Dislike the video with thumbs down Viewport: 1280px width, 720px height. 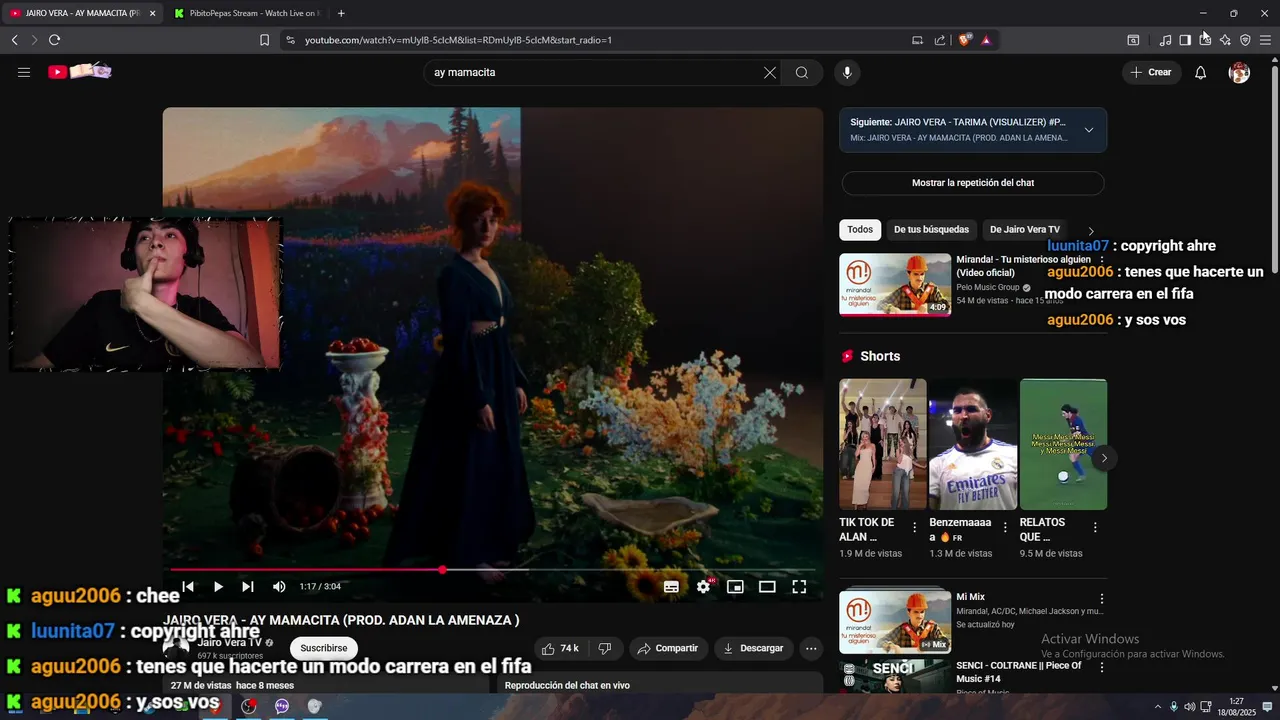click(605, 649)
